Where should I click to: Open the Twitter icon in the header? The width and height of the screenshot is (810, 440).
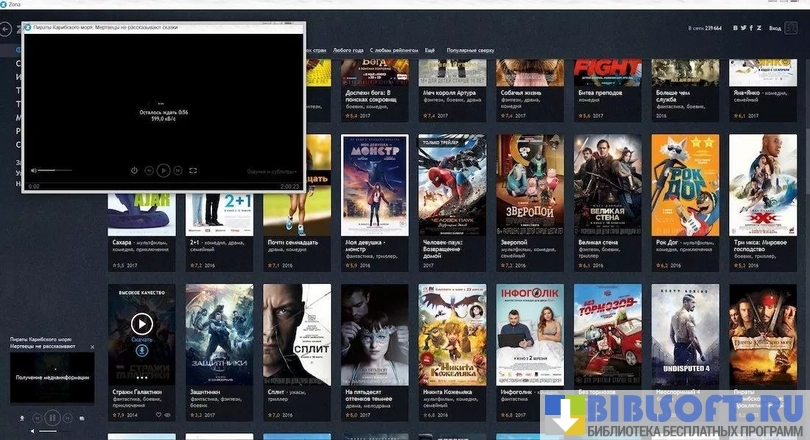point(743,29)
